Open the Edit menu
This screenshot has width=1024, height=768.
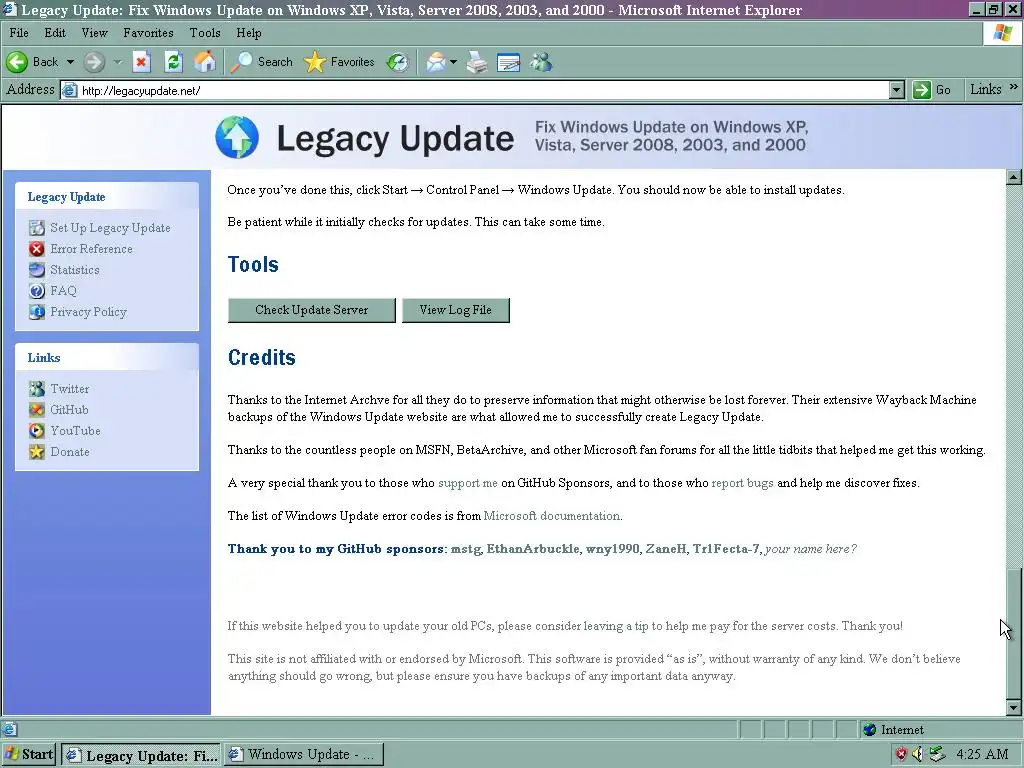[x=55, y=33]
